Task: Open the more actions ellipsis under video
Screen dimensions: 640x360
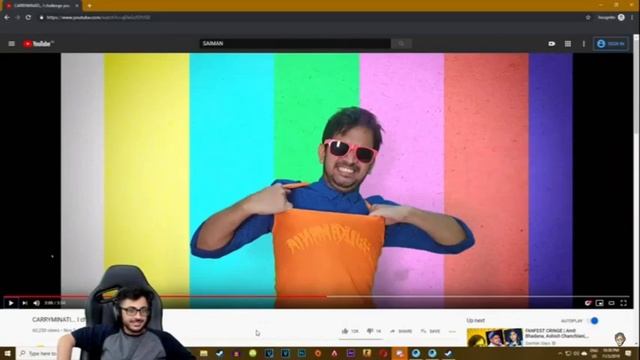Action: pos(452,331)
